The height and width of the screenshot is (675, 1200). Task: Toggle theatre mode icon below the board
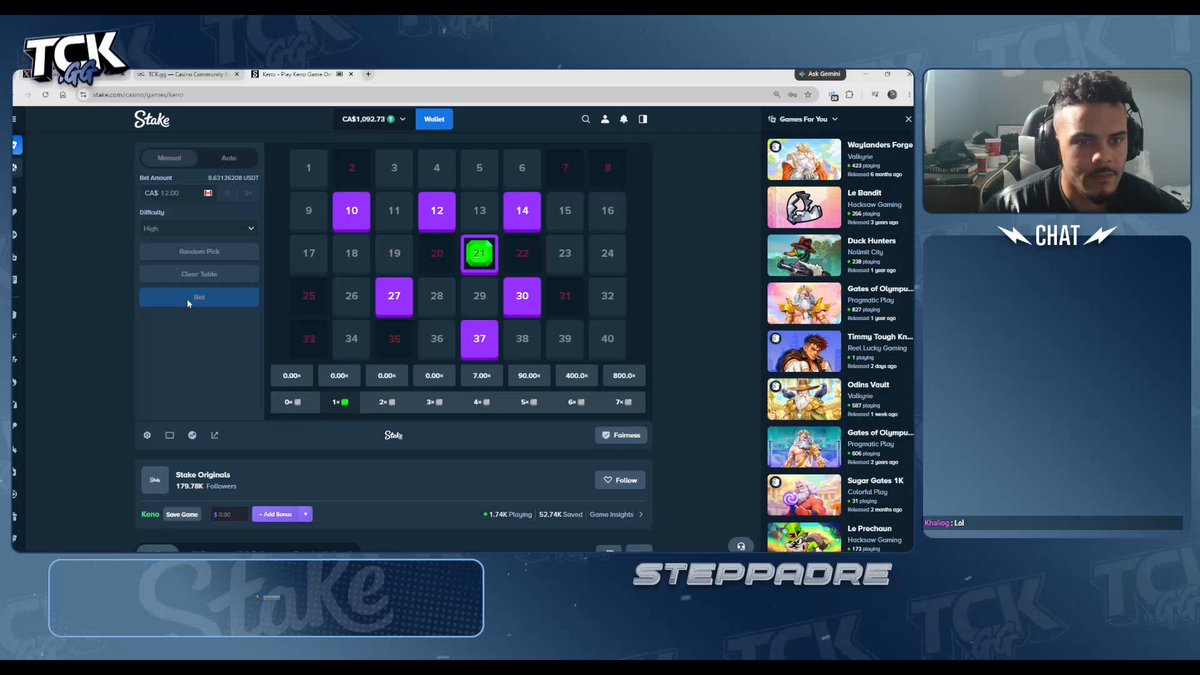click(x=170, y=435)
